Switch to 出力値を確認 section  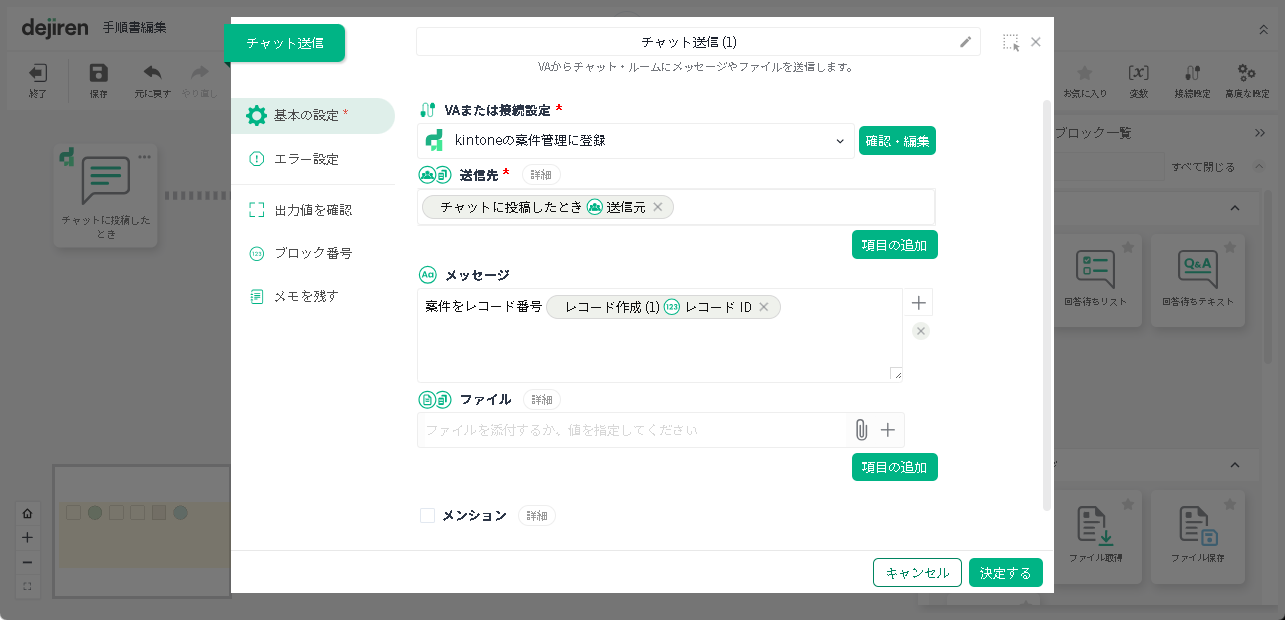[x=312, y=210]
